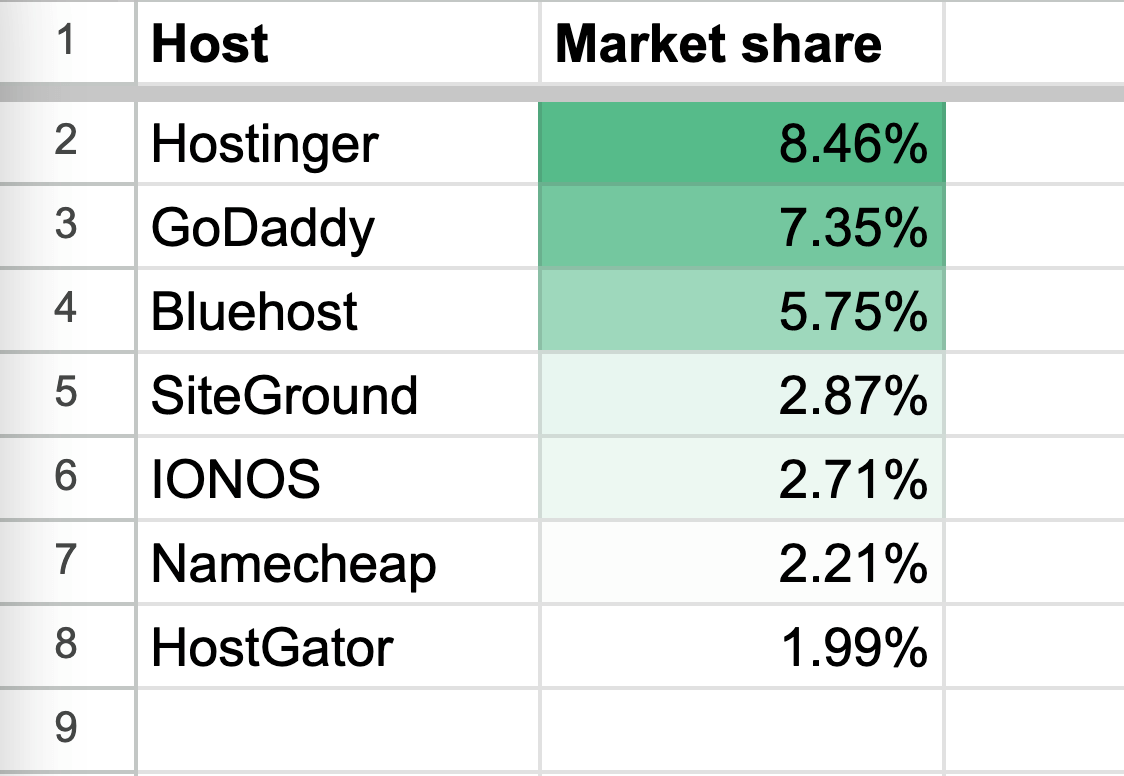Click the row 5 header number
The width and height of the screenshot is (1124, 776).
tap(66, 394)
